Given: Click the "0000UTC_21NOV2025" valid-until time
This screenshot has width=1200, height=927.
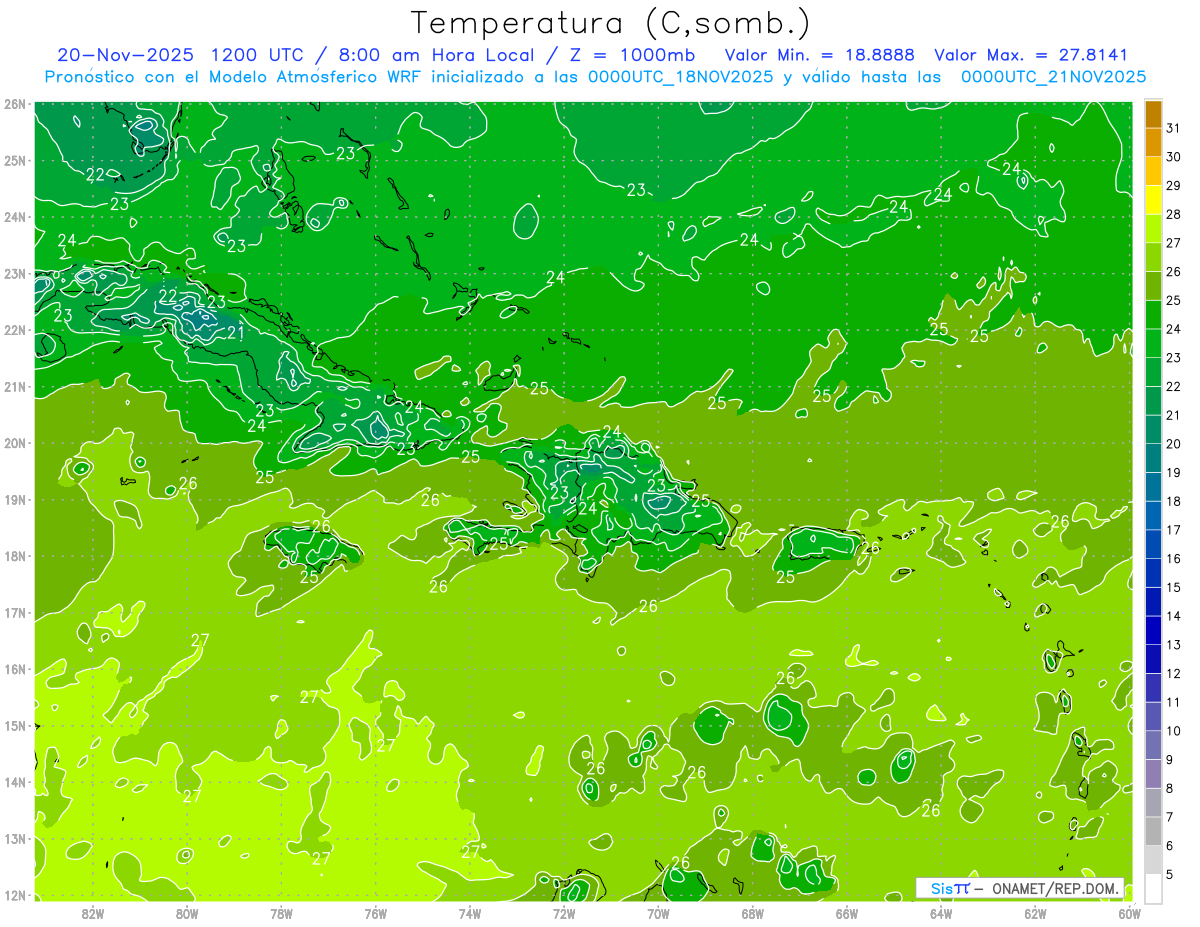Looking at the screenshot, I should coord(1053,76).
